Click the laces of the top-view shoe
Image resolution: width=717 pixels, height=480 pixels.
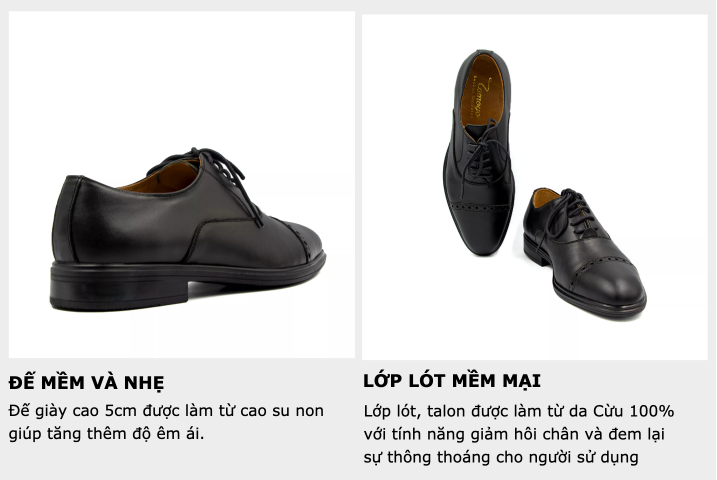point(481,153)
